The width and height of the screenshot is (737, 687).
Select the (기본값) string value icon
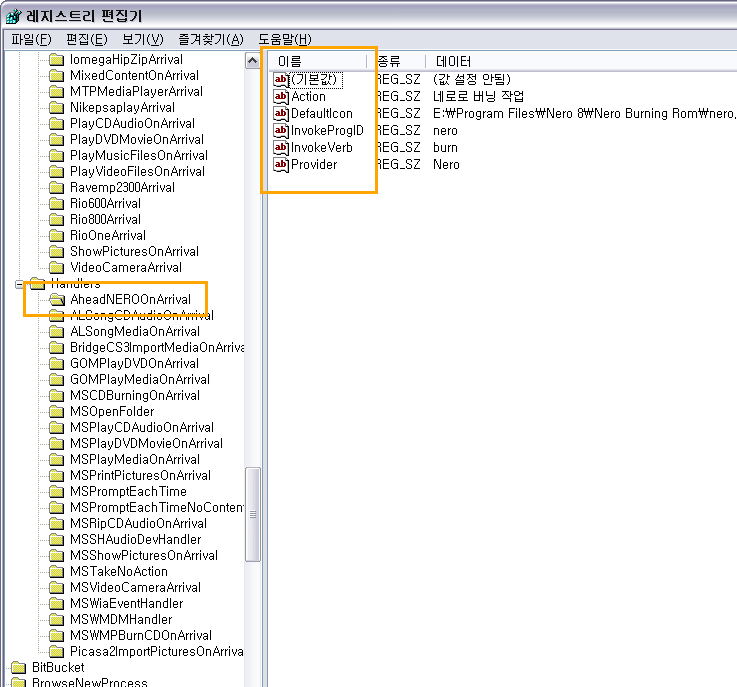tap(281, 79)
